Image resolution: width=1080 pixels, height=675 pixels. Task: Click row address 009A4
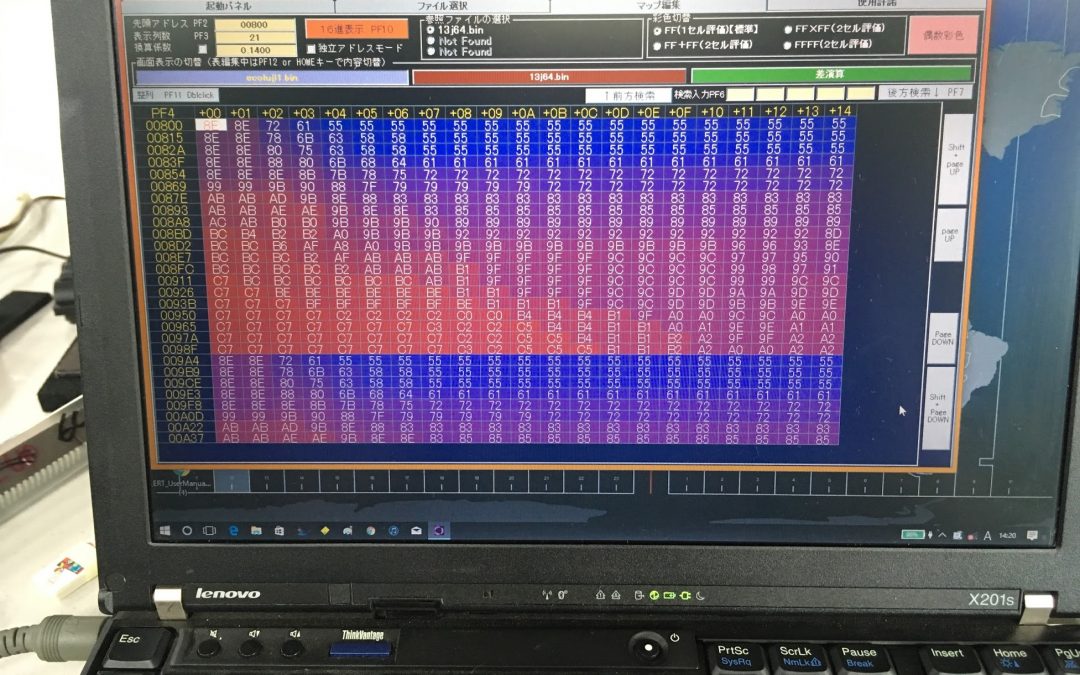(x=181, y=361)
